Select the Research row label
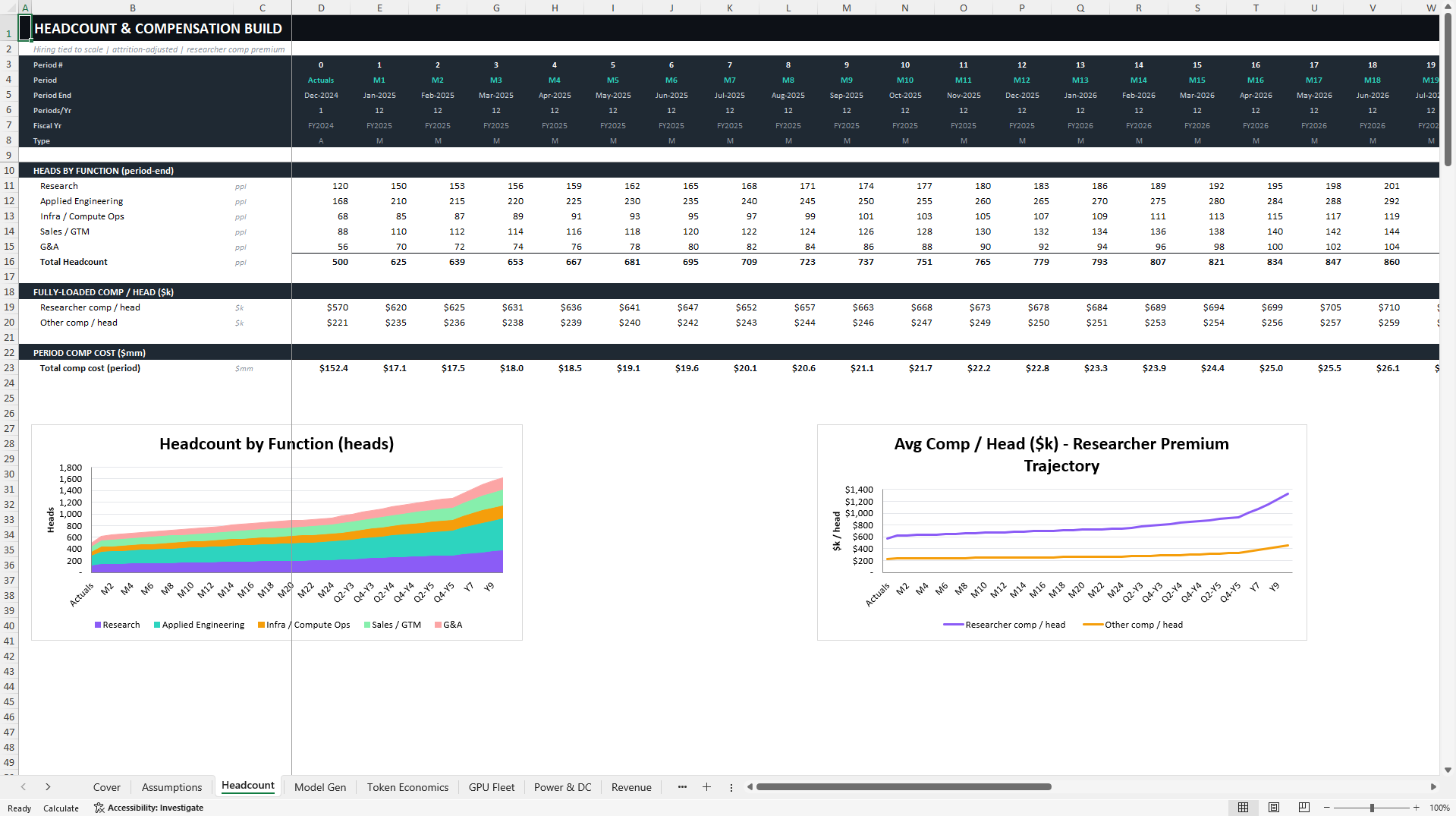This screenshot has width=1456, height=816. tap(59, 186)
